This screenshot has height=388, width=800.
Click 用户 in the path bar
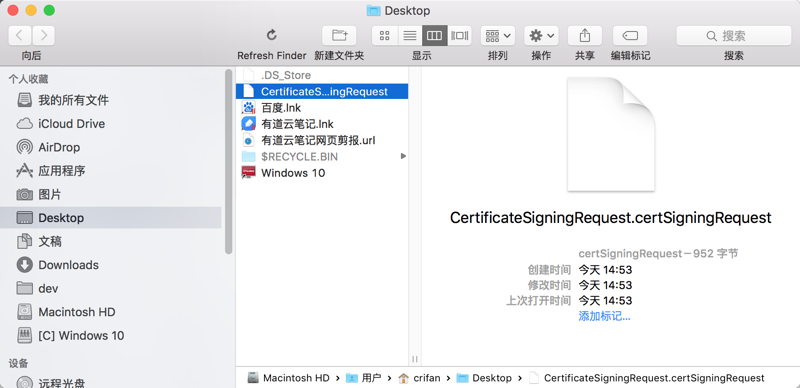(363, 378)
